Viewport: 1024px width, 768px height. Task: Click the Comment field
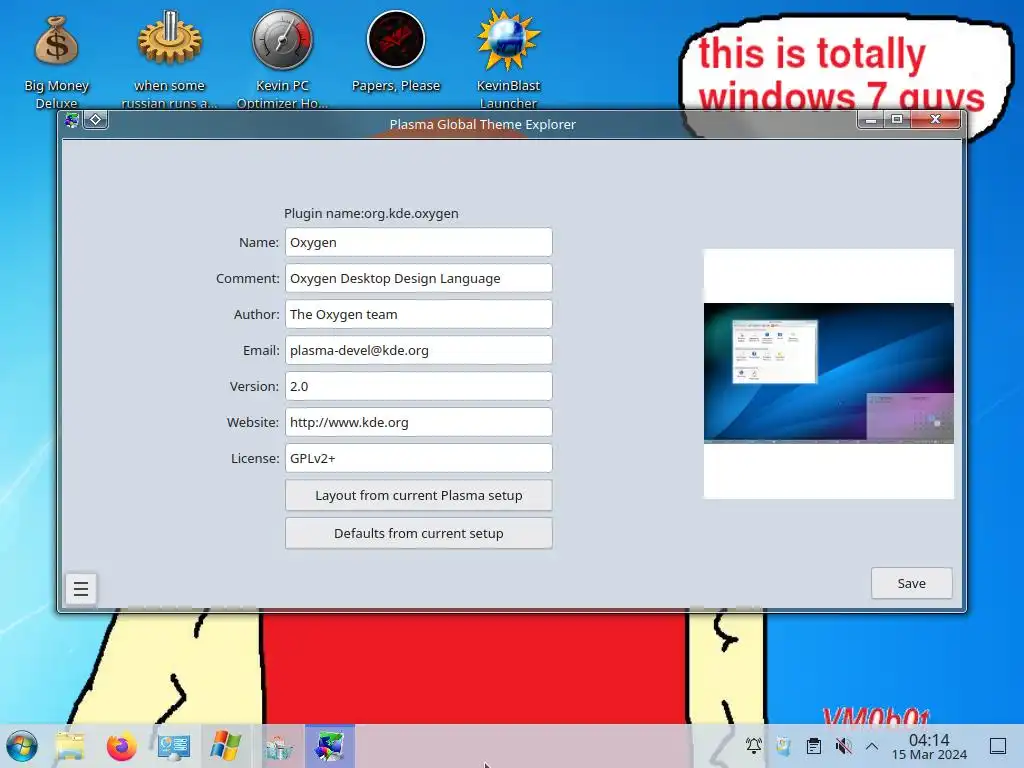pos(419,278)
